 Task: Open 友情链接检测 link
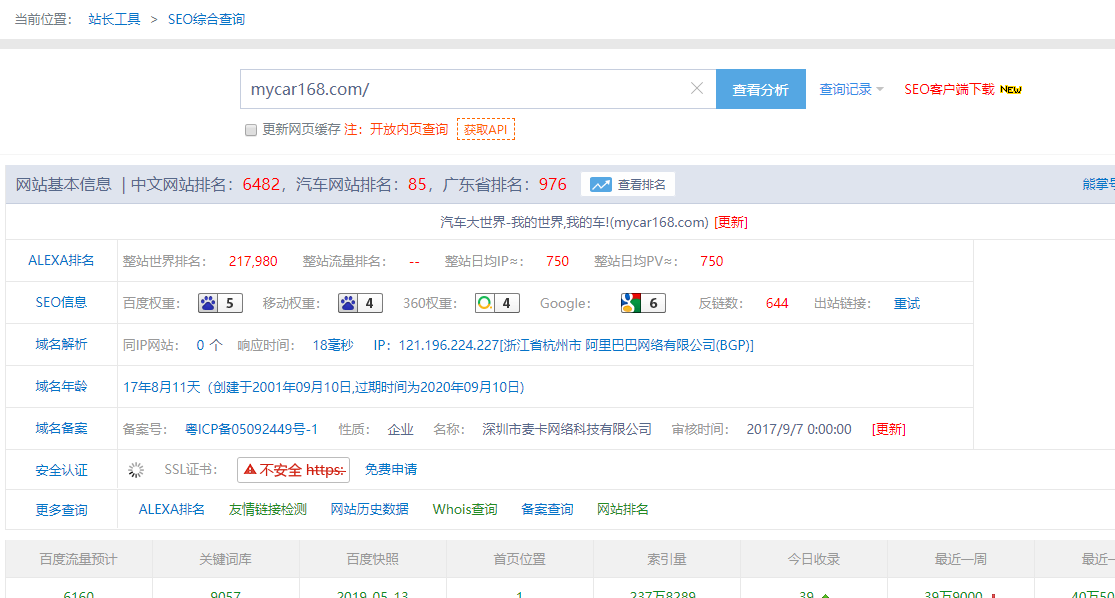(x=267, y=509)
